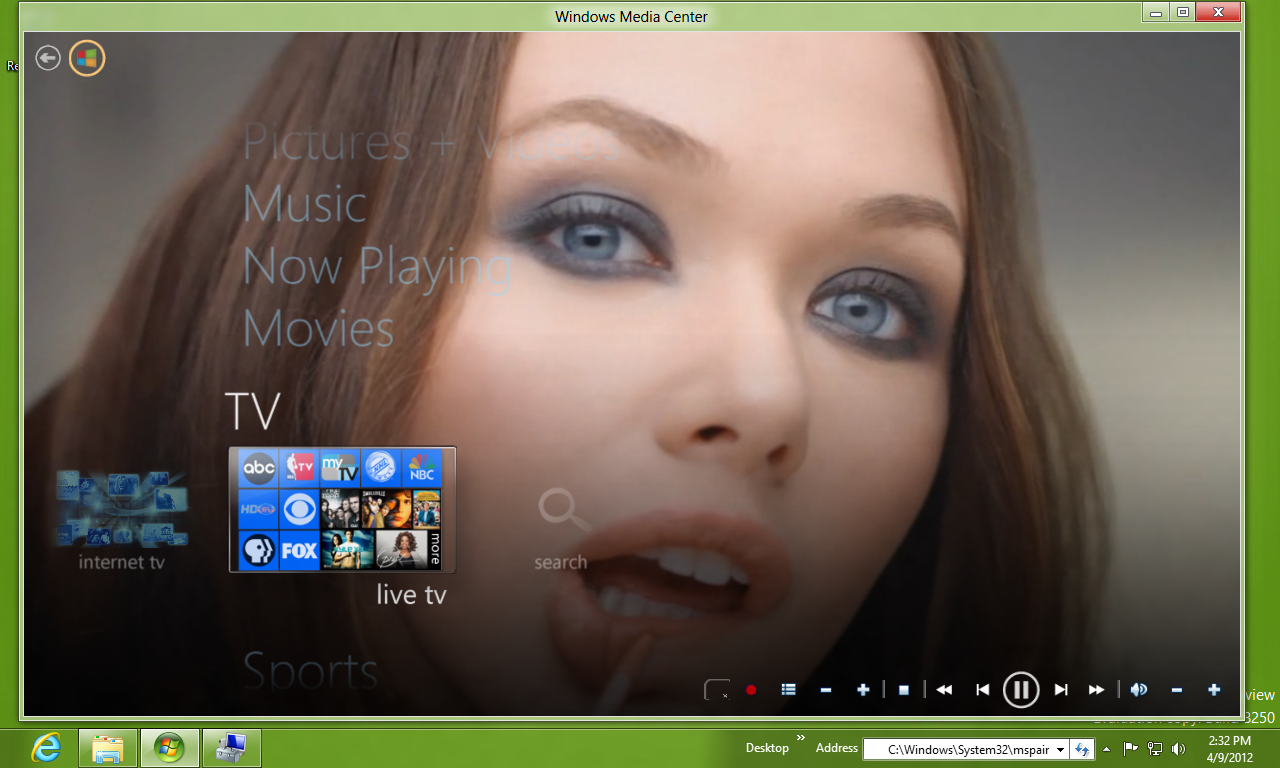Stop playback with the square button

903,690
